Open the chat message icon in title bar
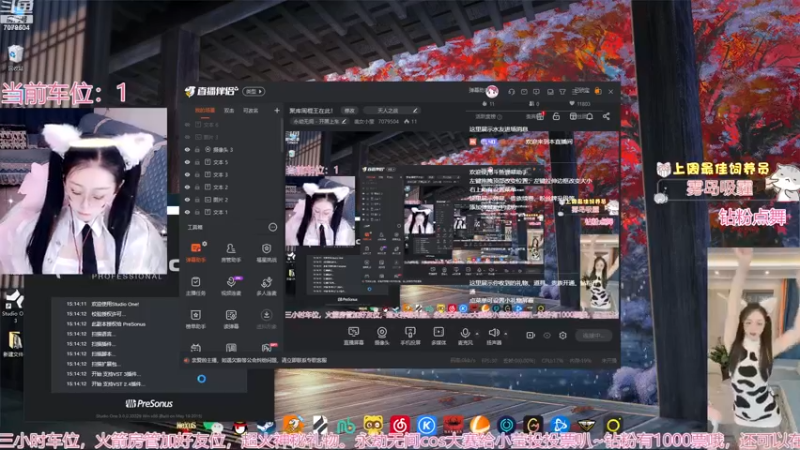800x450 pixels. 536,91
